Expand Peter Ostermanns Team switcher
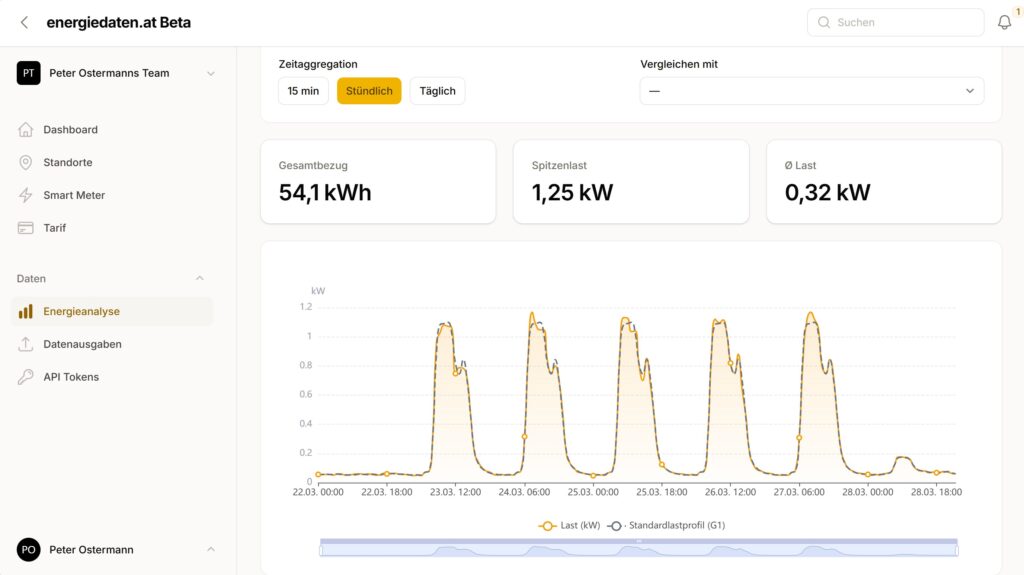The height and width of the screenshot is (575, 1024). tap(210, 73)
